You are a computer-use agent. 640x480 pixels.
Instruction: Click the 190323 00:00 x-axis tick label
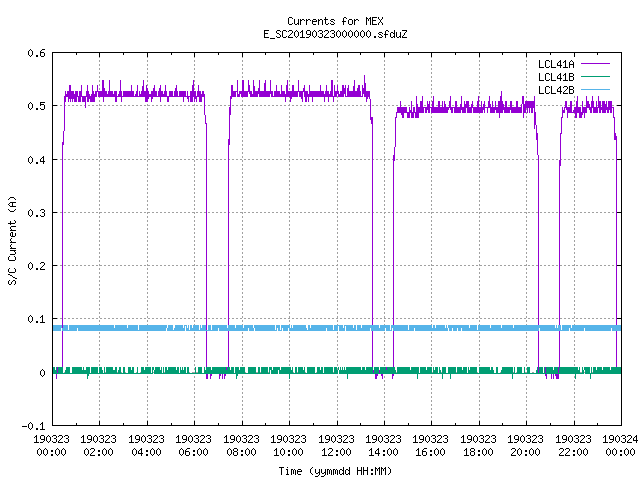point(51,445)
